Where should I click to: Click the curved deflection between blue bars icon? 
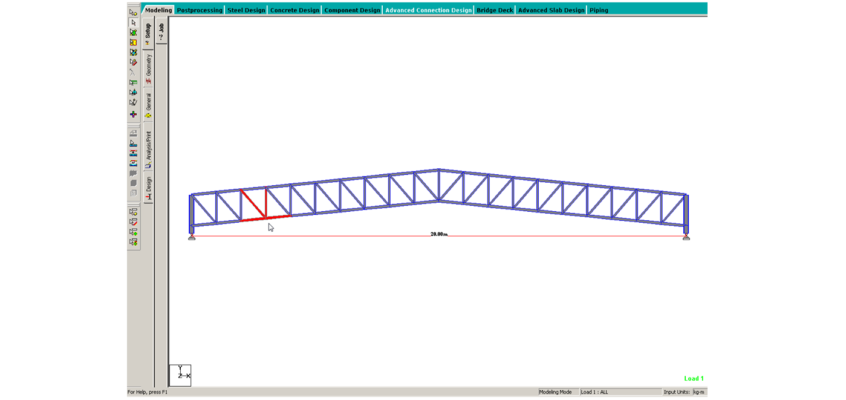coord(133,163)
